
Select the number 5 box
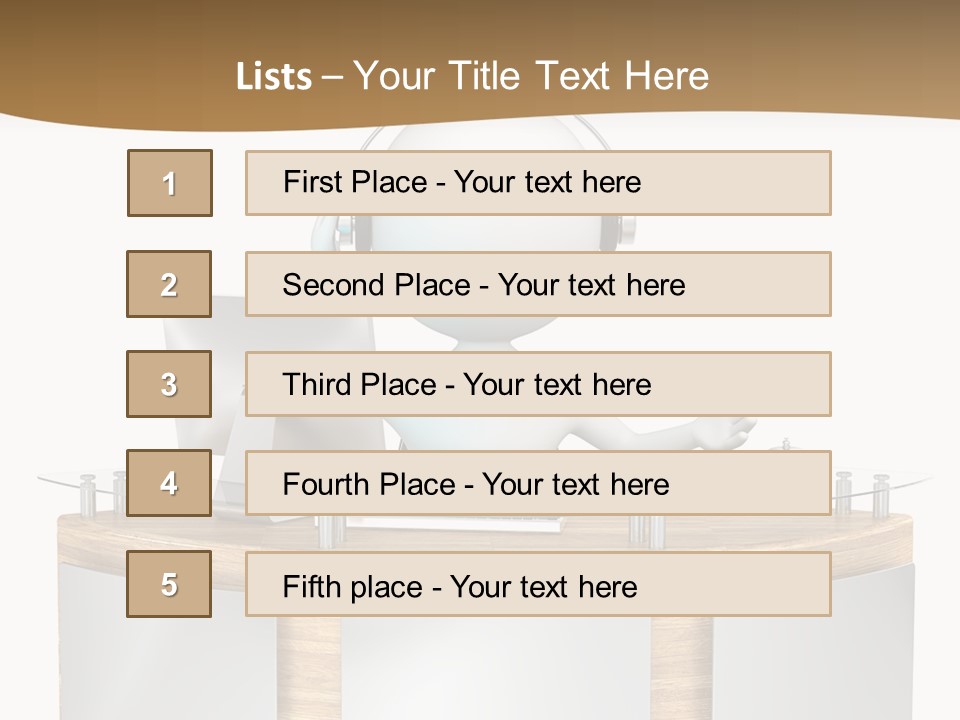coord(169,584)
